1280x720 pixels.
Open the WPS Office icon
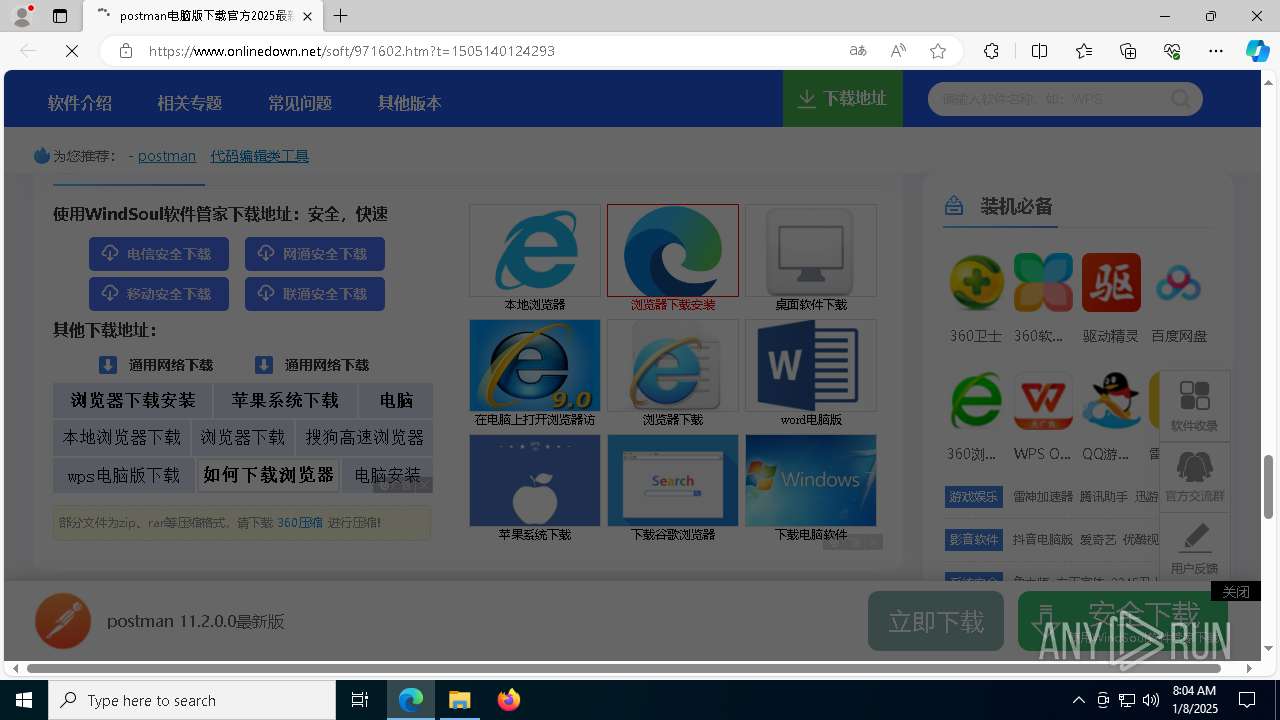(1043, 401)
